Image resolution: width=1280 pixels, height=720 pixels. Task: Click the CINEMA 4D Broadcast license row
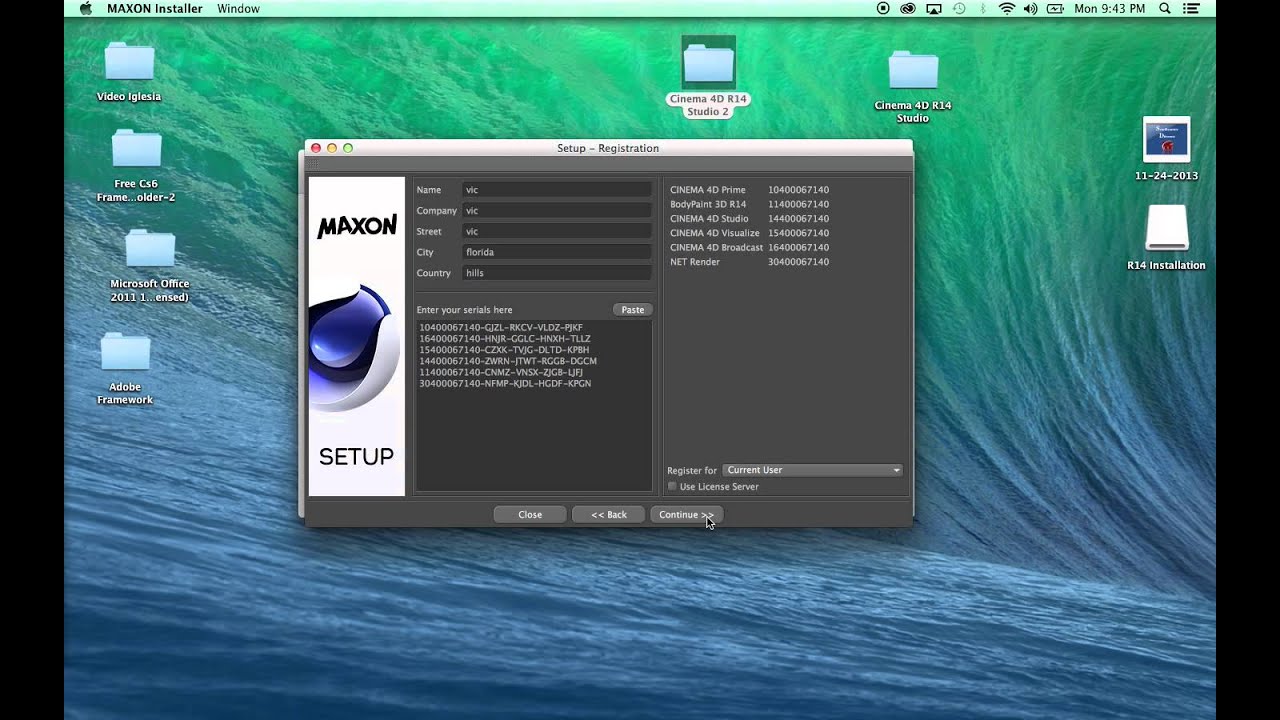coord(749,247)
